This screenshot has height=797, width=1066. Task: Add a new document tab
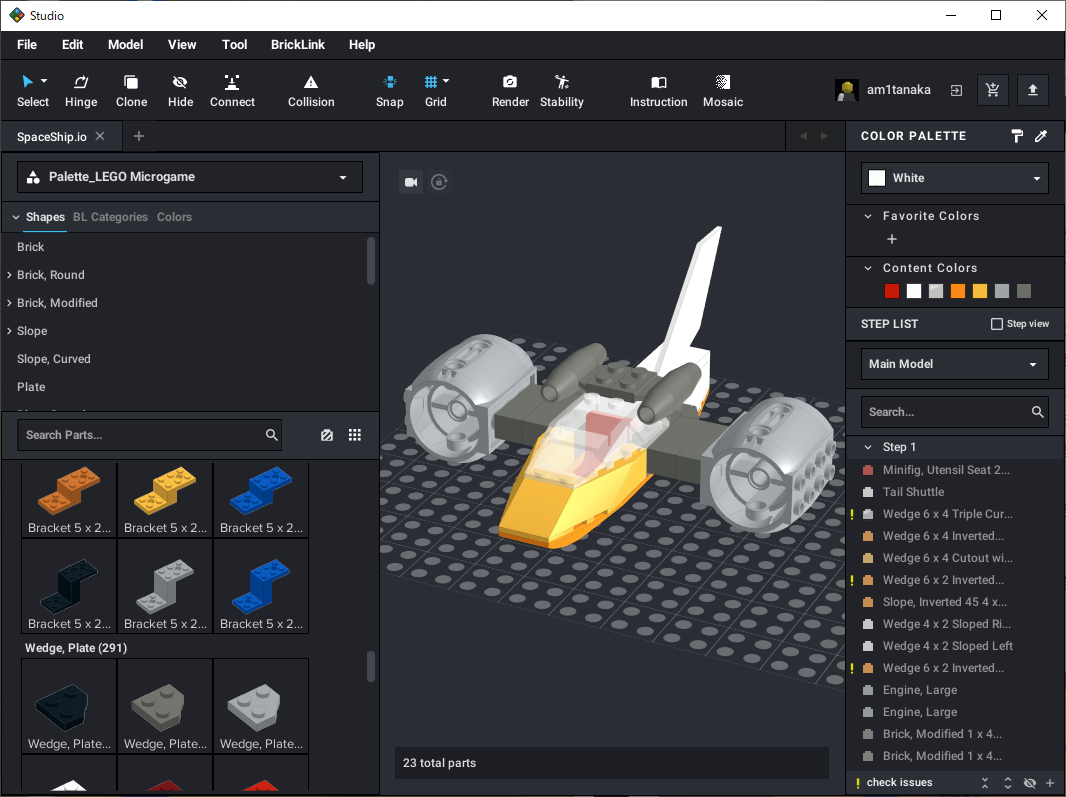[139, 136]
